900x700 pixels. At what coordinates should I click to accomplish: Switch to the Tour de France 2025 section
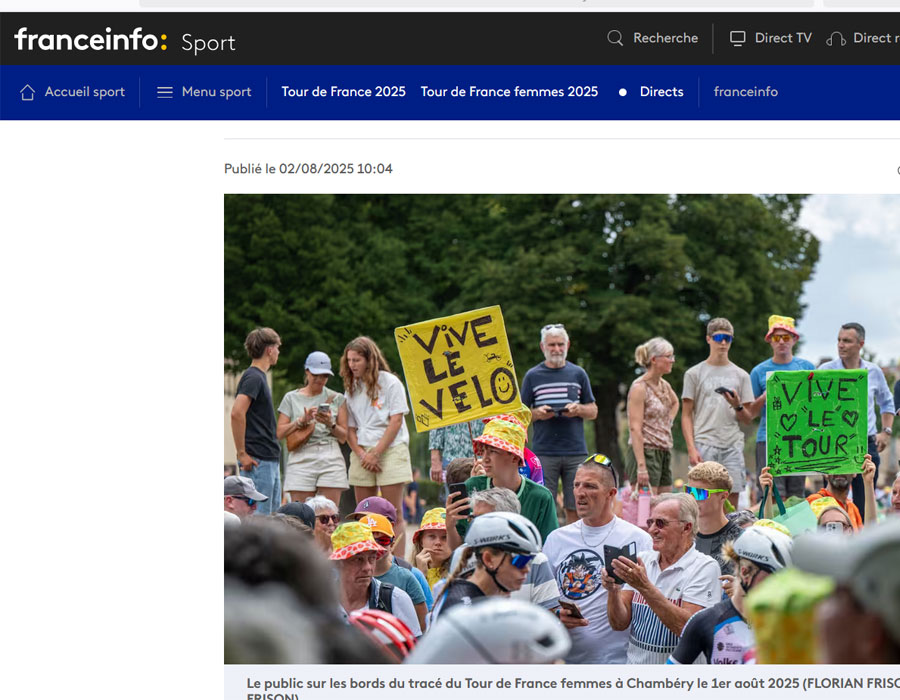(343, 91)
